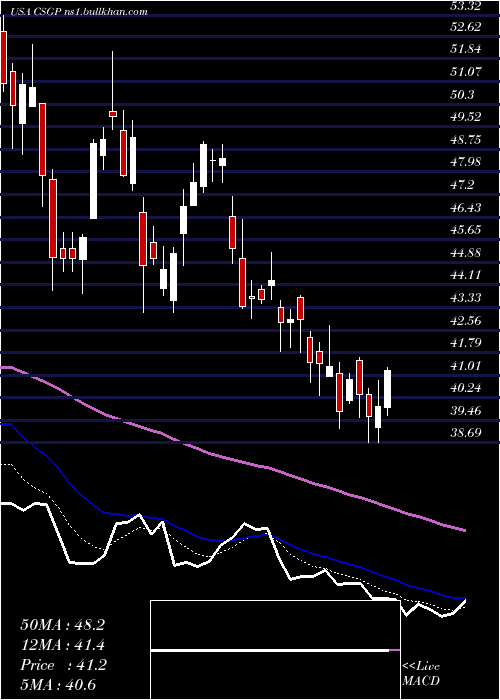Click the 43.33 price axis label

466,298
